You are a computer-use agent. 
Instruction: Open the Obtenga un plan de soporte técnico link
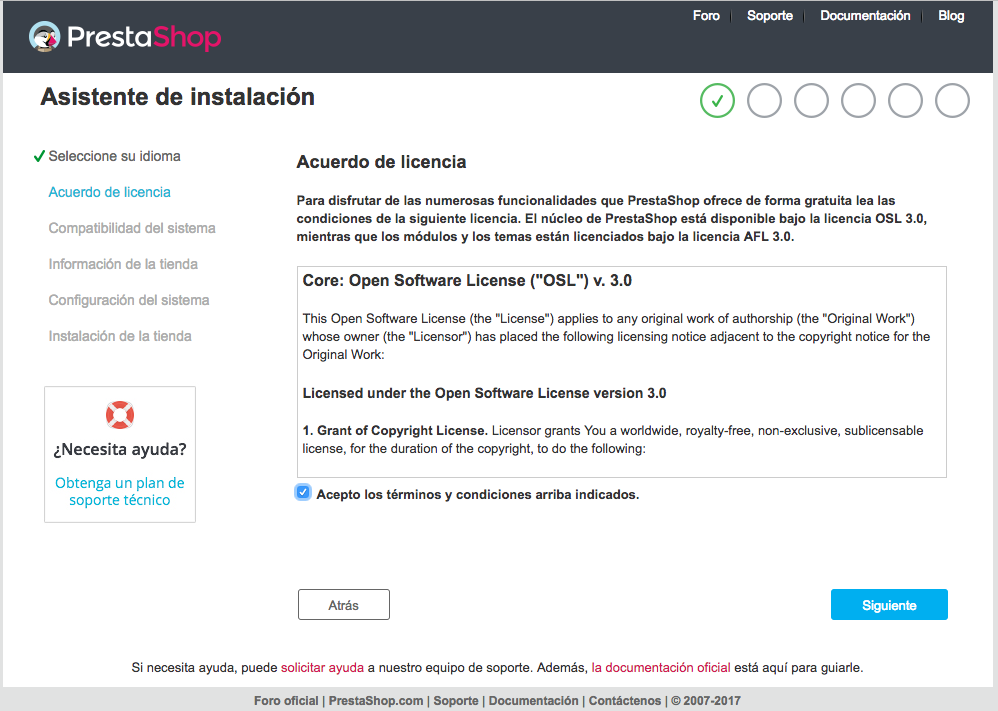(120, 491)
